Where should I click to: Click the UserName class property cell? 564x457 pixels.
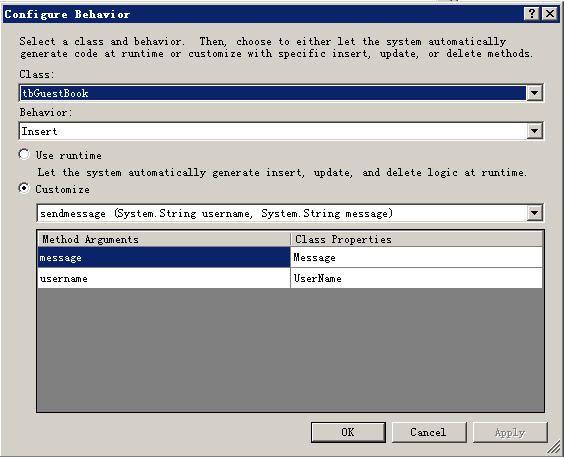pyautogui.click(x=416, y=278)
